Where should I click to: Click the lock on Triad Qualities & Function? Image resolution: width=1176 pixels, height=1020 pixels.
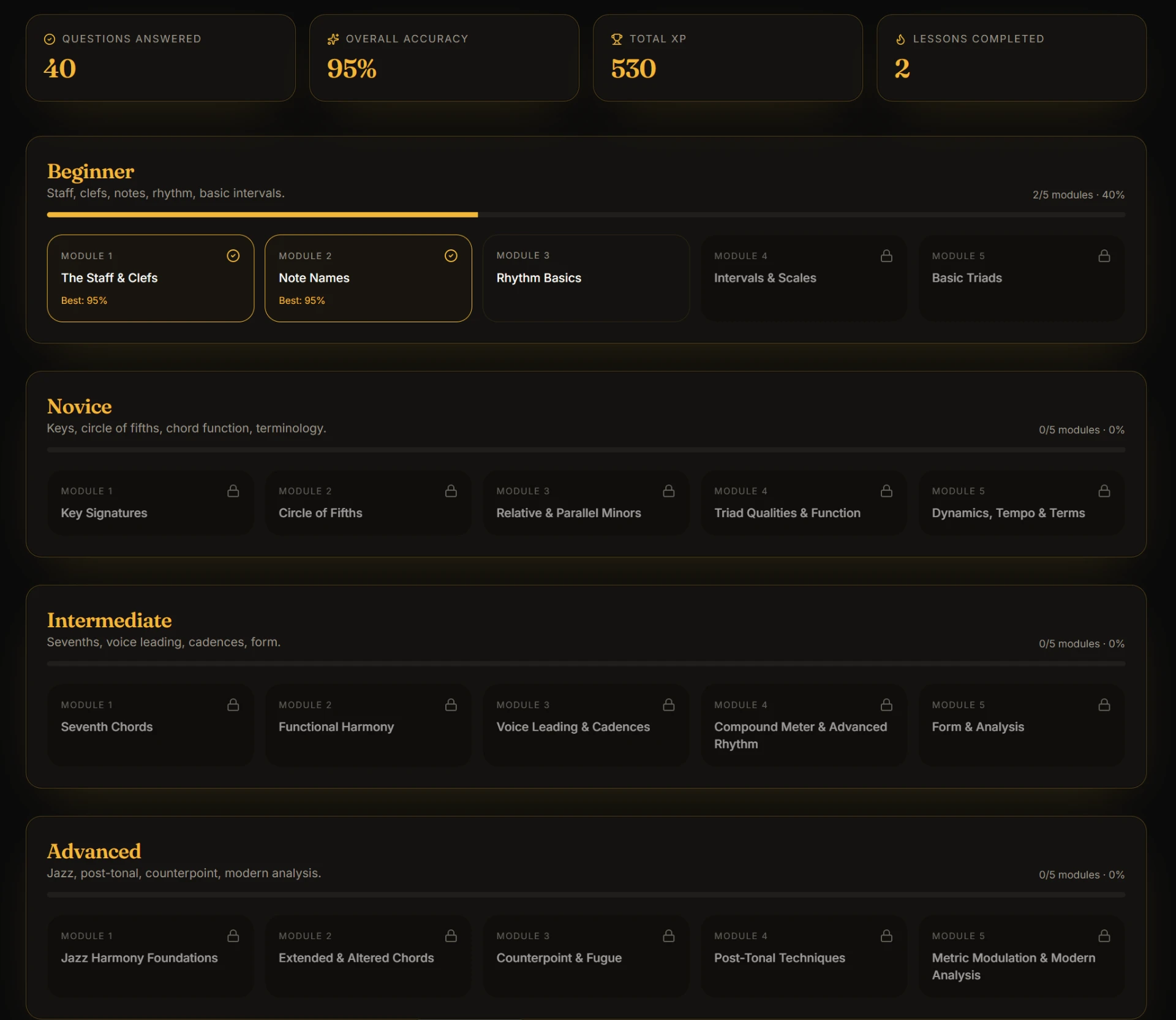[x=886, y=491]
